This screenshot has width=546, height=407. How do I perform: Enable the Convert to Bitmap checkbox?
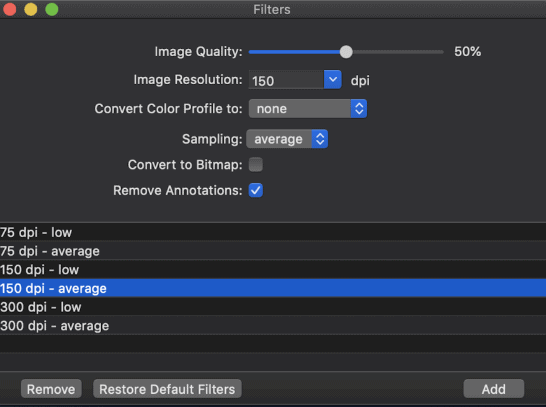click(256, 164)
